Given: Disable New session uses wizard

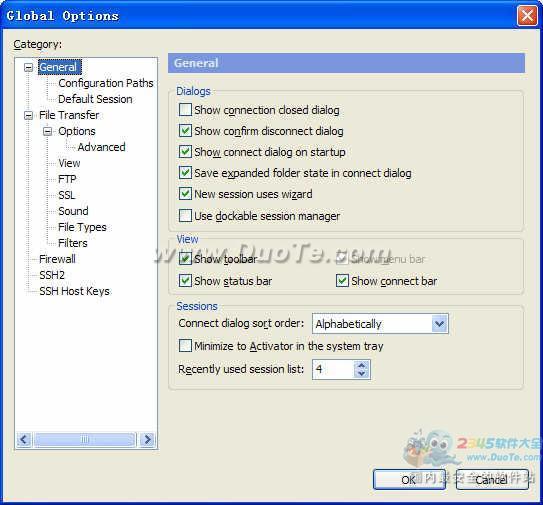Looking at the screenshot, I should click(185, 194).
